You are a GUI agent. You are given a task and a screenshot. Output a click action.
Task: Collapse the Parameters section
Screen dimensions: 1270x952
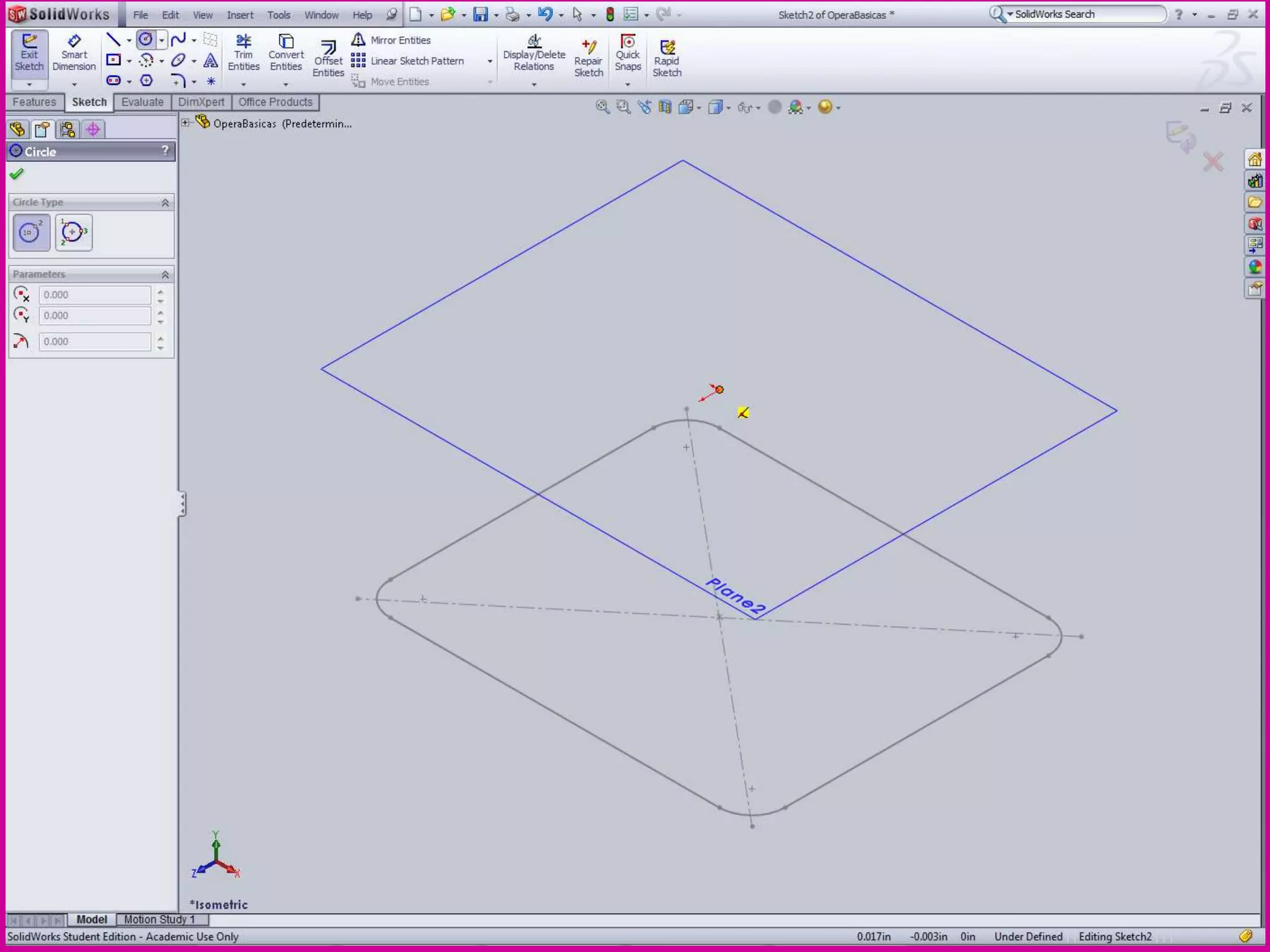[165, 275]
